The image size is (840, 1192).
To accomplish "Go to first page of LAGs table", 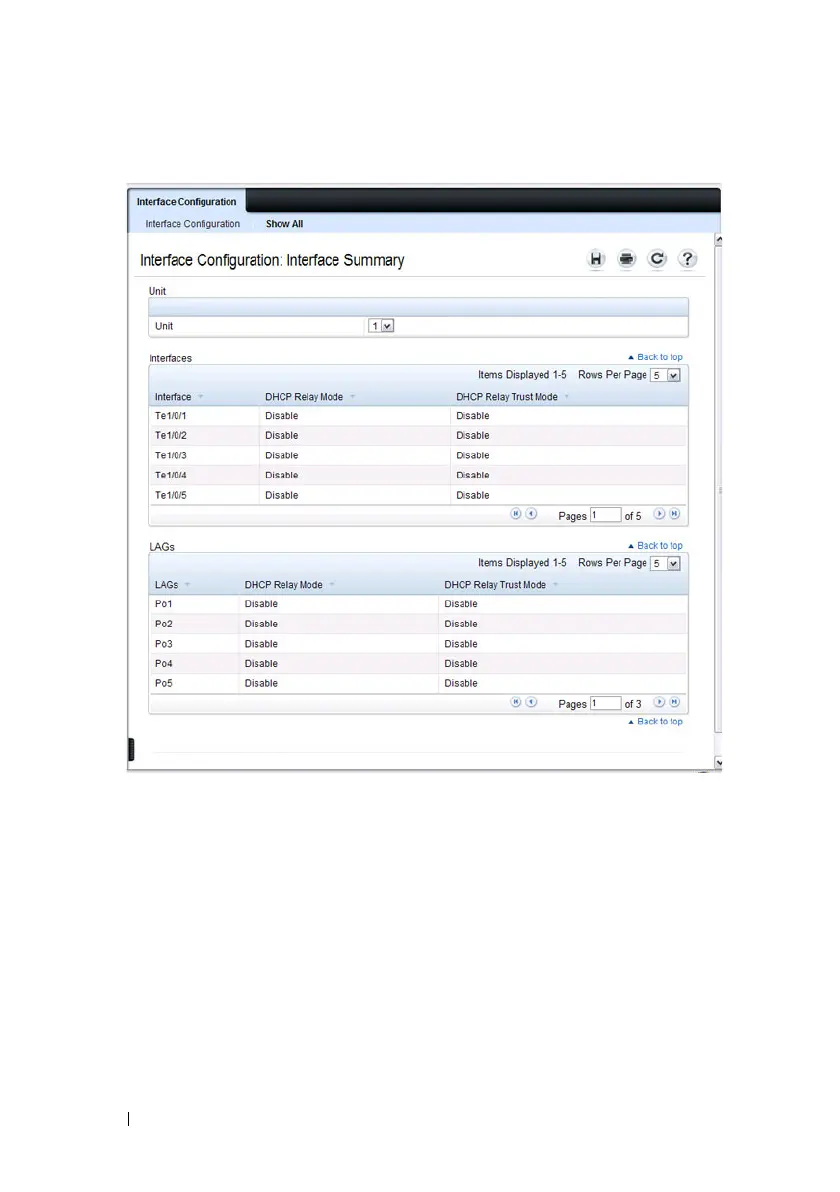I will tap(515, 702).
